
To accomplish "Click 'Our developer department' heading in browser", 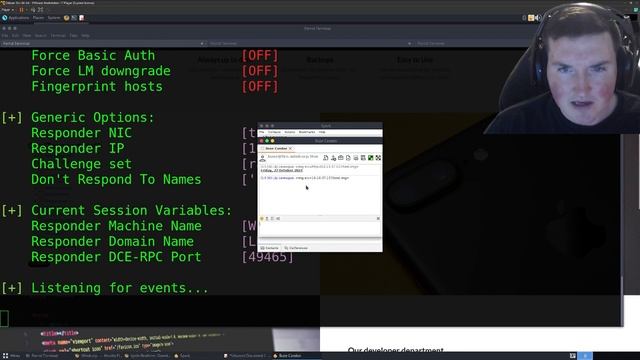I will pyautogui.click(x=396, y=350).
